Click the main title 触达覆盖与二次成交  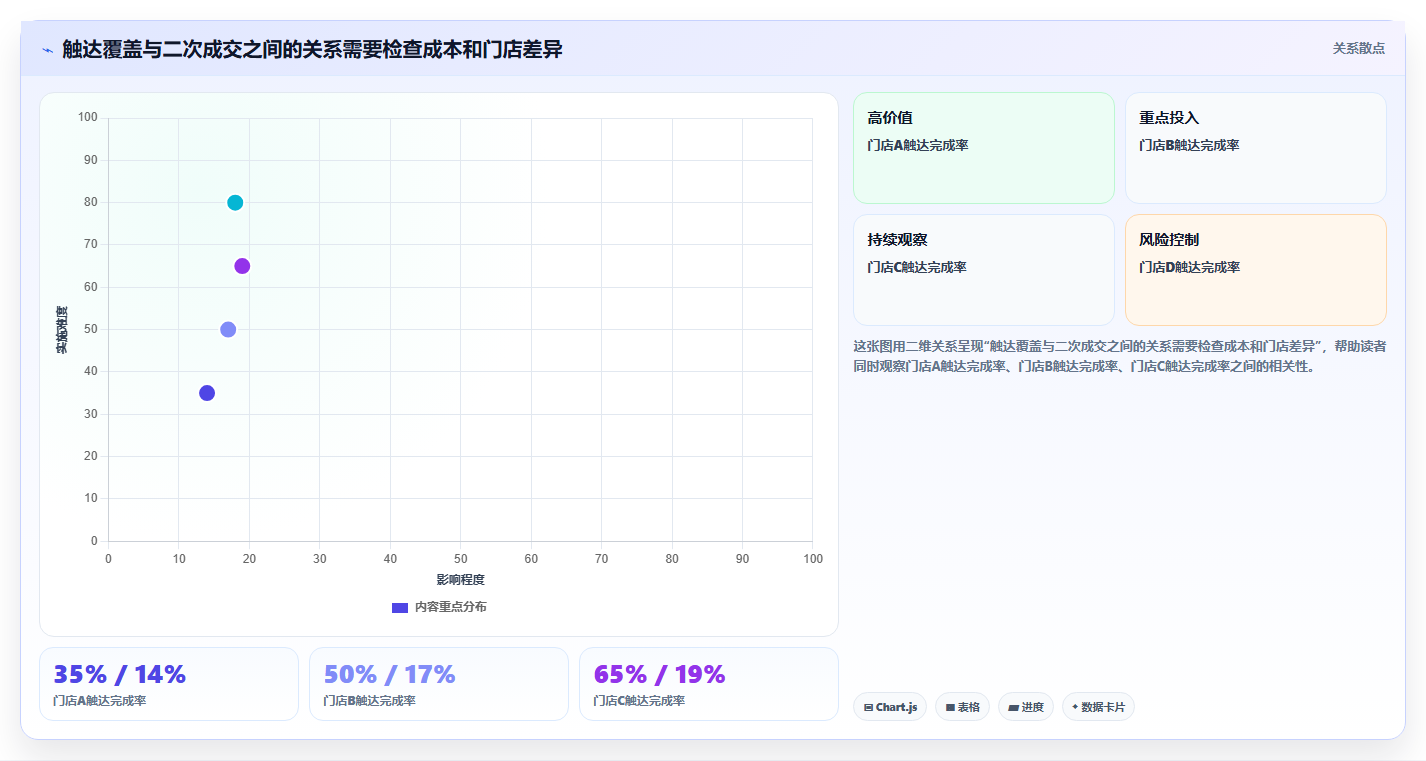click(x=312, y=49)
